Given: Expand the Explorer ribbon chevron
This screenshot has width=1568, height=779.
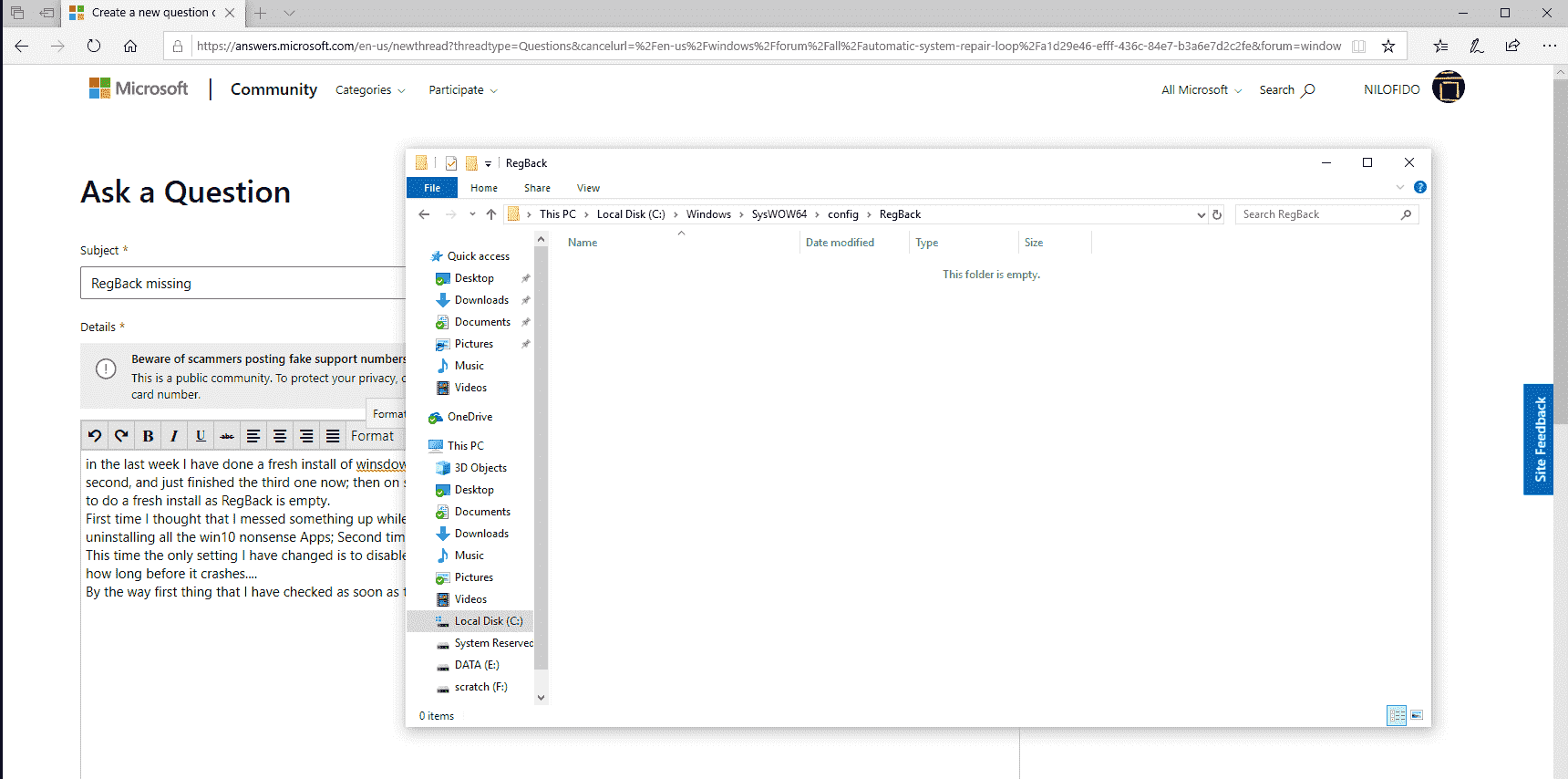Looking at the screenshot, I should pyautogui.click(x=1400, y=187).
